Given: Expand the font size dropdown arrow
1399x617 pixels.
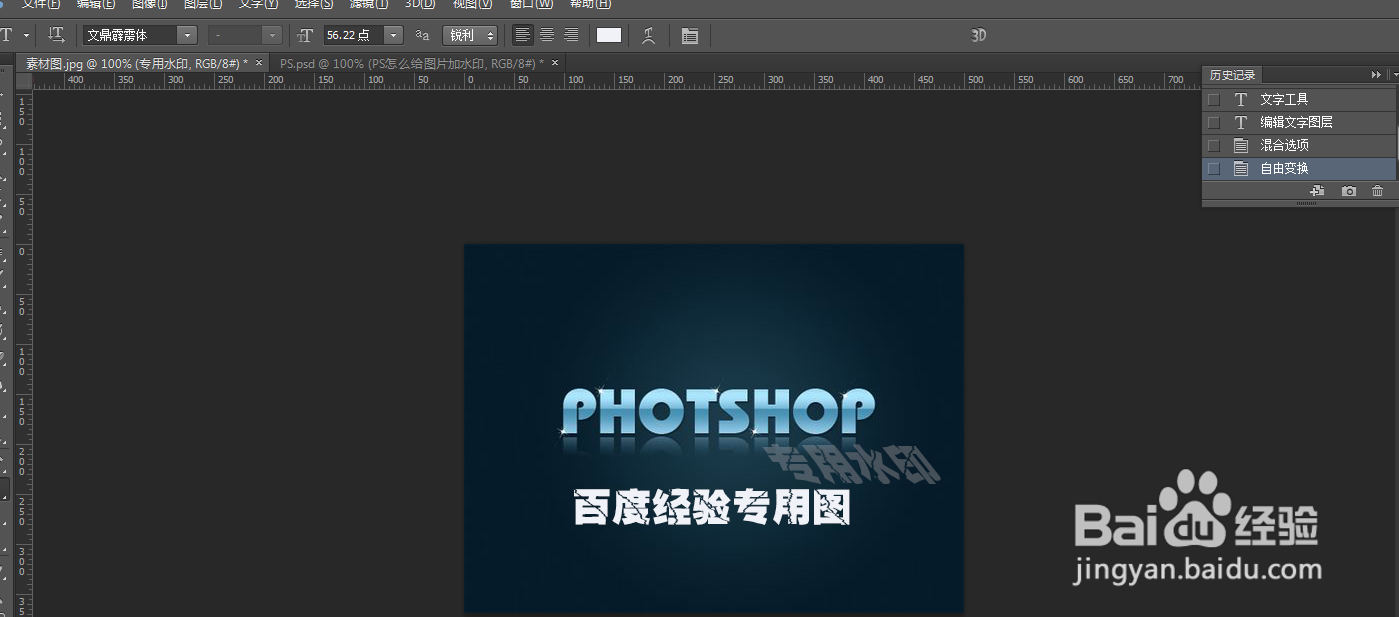Looking at the screenshot, I should coord(392,35).
